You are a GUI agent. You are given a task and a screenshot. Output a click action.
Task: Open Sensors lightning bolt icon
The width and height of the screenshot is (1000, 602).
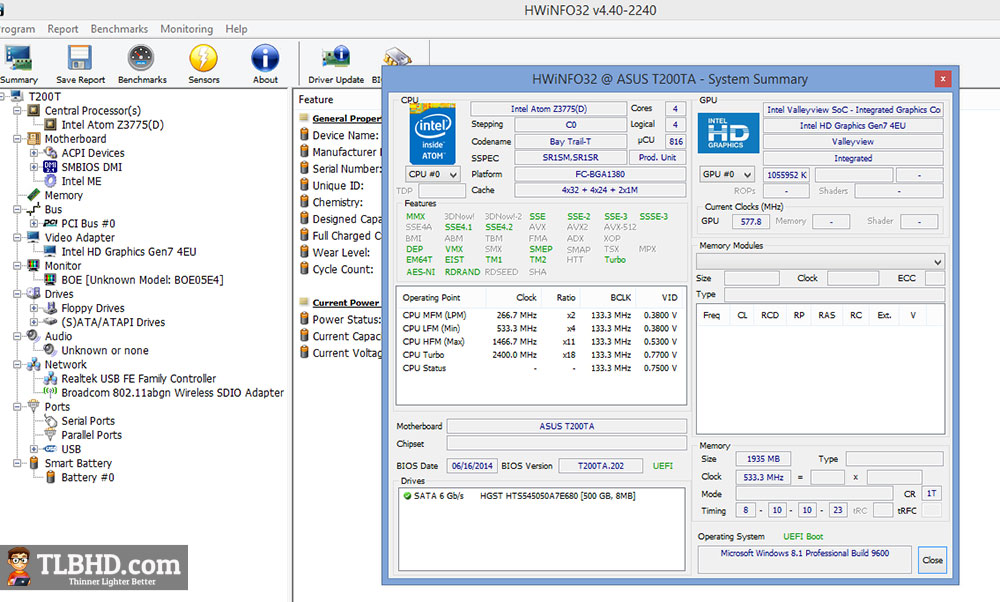point(203,58)
